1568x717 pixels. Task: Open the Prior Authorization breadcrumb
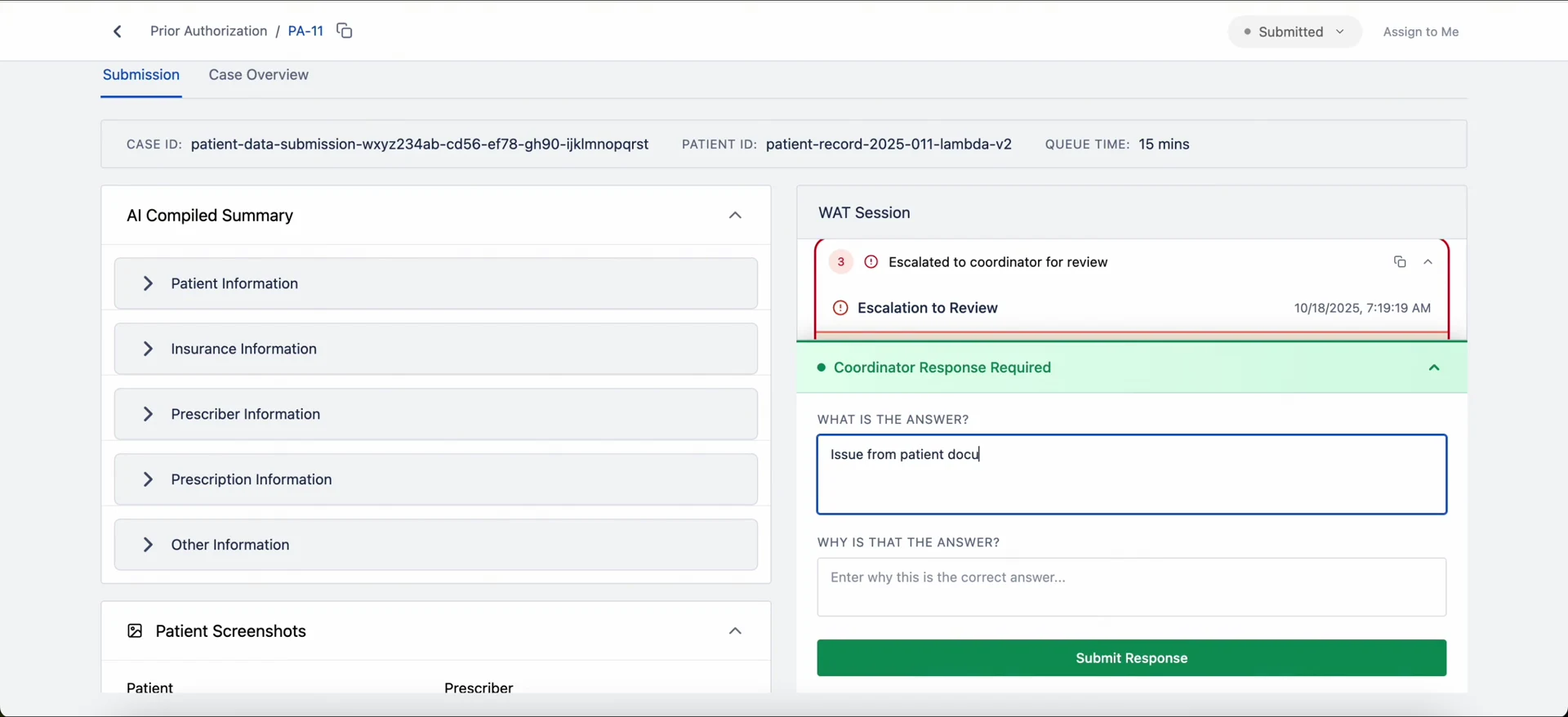[x=208, y=31]
